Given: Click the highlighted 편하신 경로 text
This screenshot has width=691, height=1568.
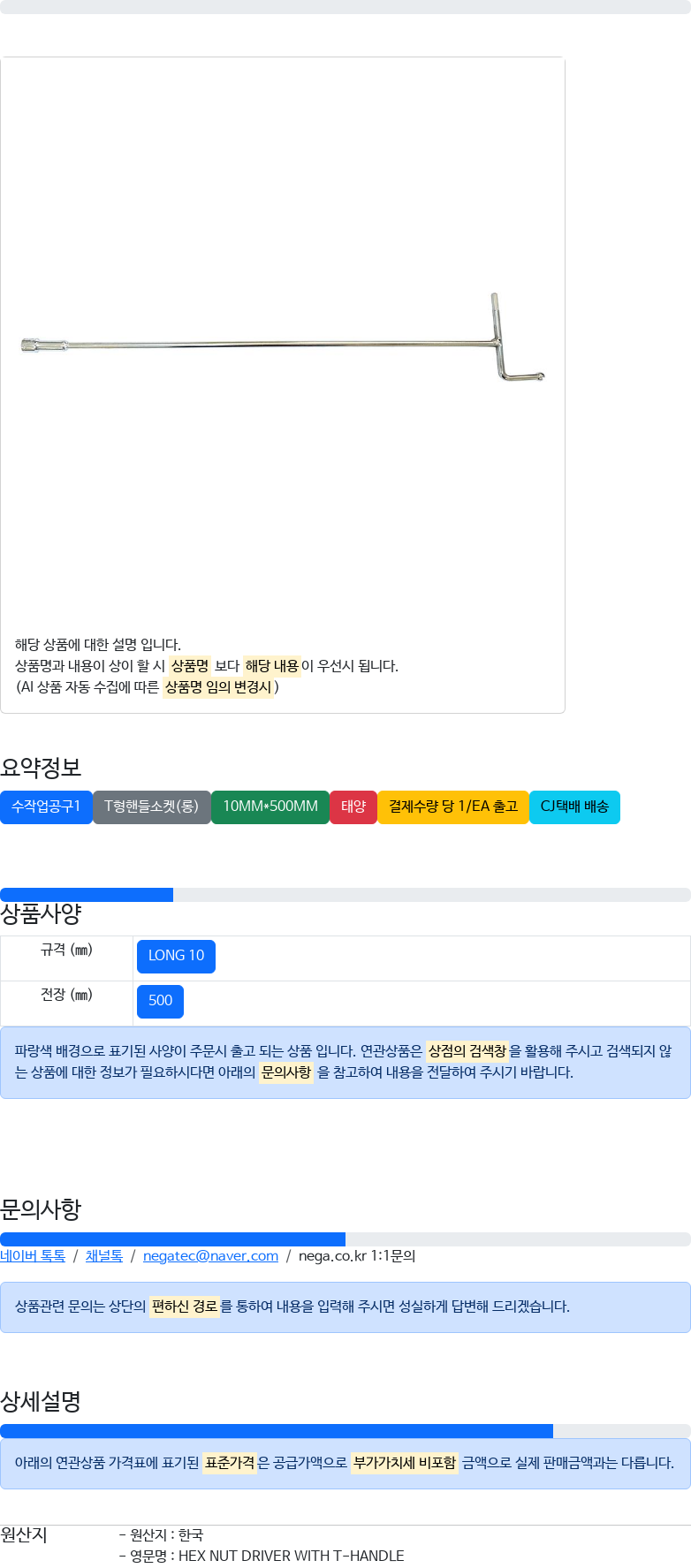Looking at the screenshot, I should click(x=185, y=1307).
